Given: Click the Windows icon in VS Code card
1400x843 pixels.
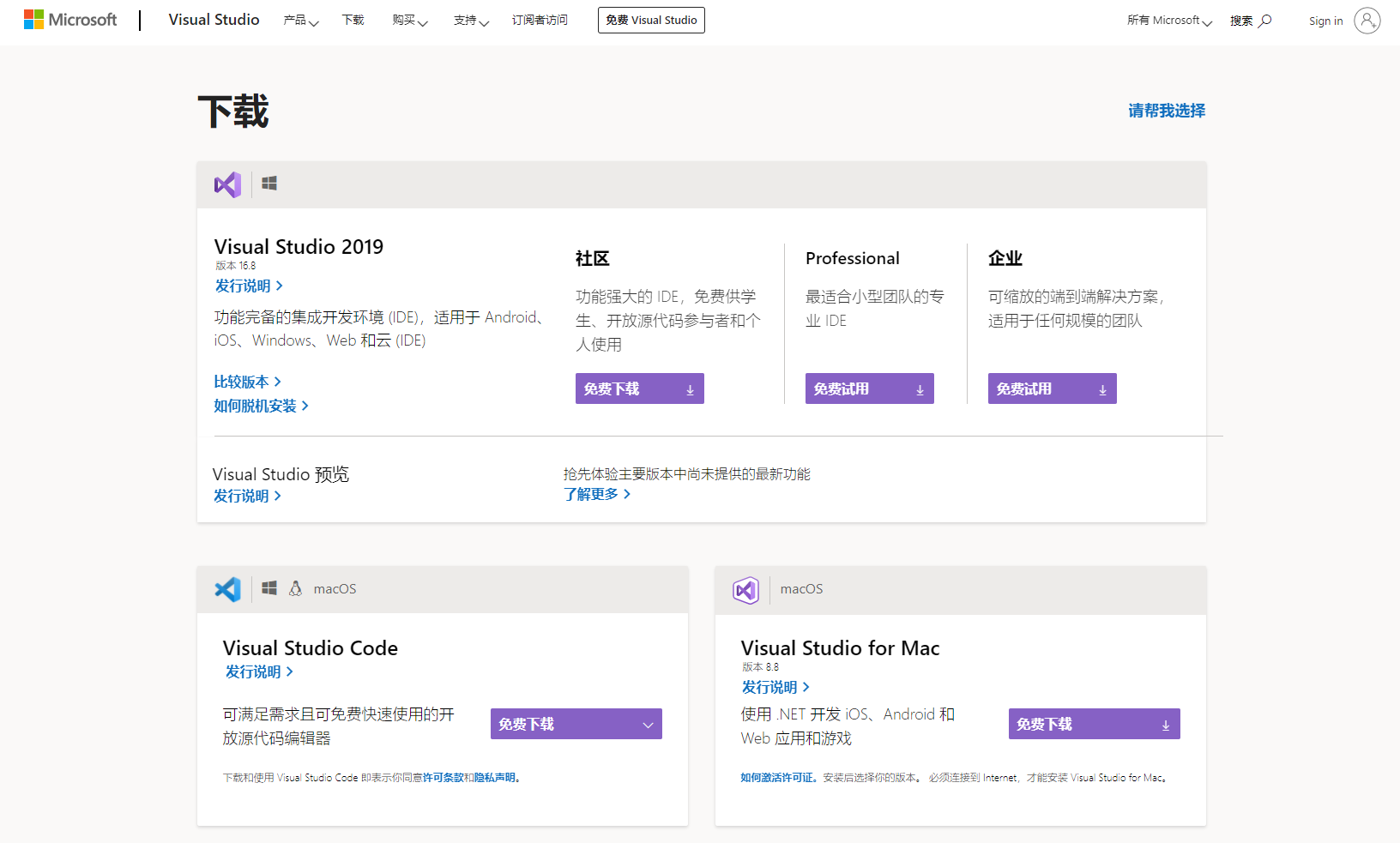Looking at the screenshot, I should (269, 588).
